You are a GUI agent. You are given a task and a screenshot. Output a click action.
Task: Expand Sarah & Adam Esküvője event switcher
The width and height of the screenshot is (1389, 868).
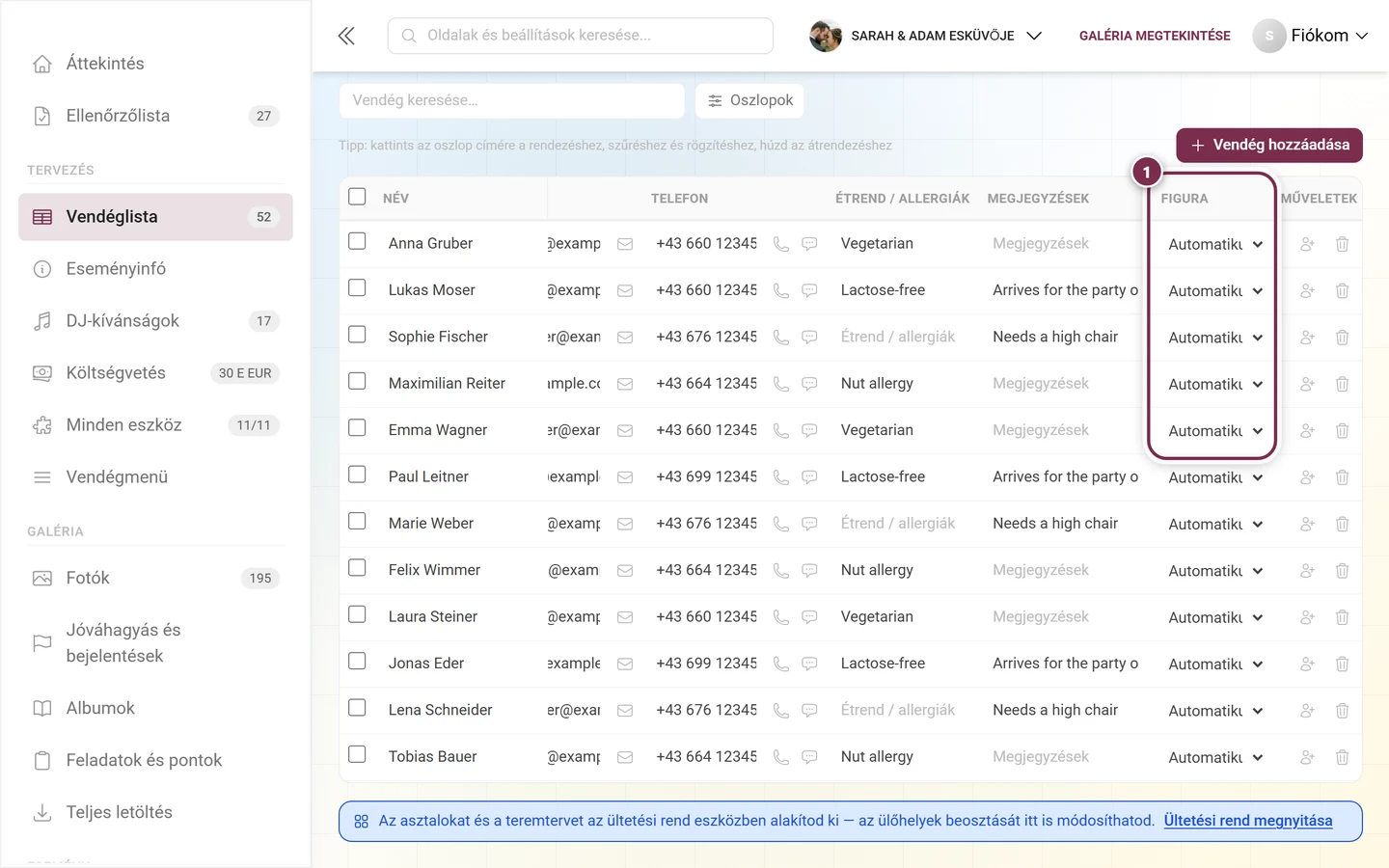(926, 36)
